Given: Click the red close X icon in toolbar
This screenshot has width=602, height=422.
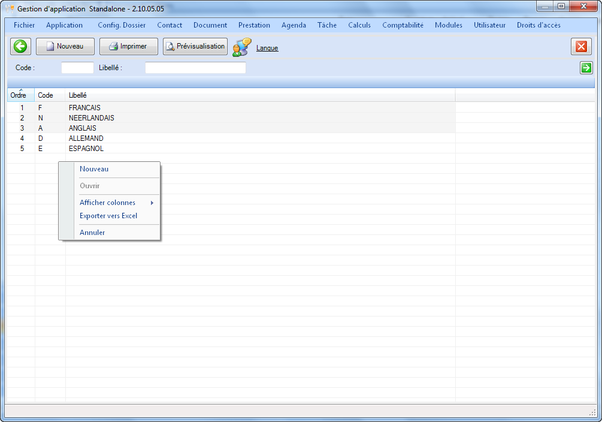Looking at the screenshot, I should 581,46.
